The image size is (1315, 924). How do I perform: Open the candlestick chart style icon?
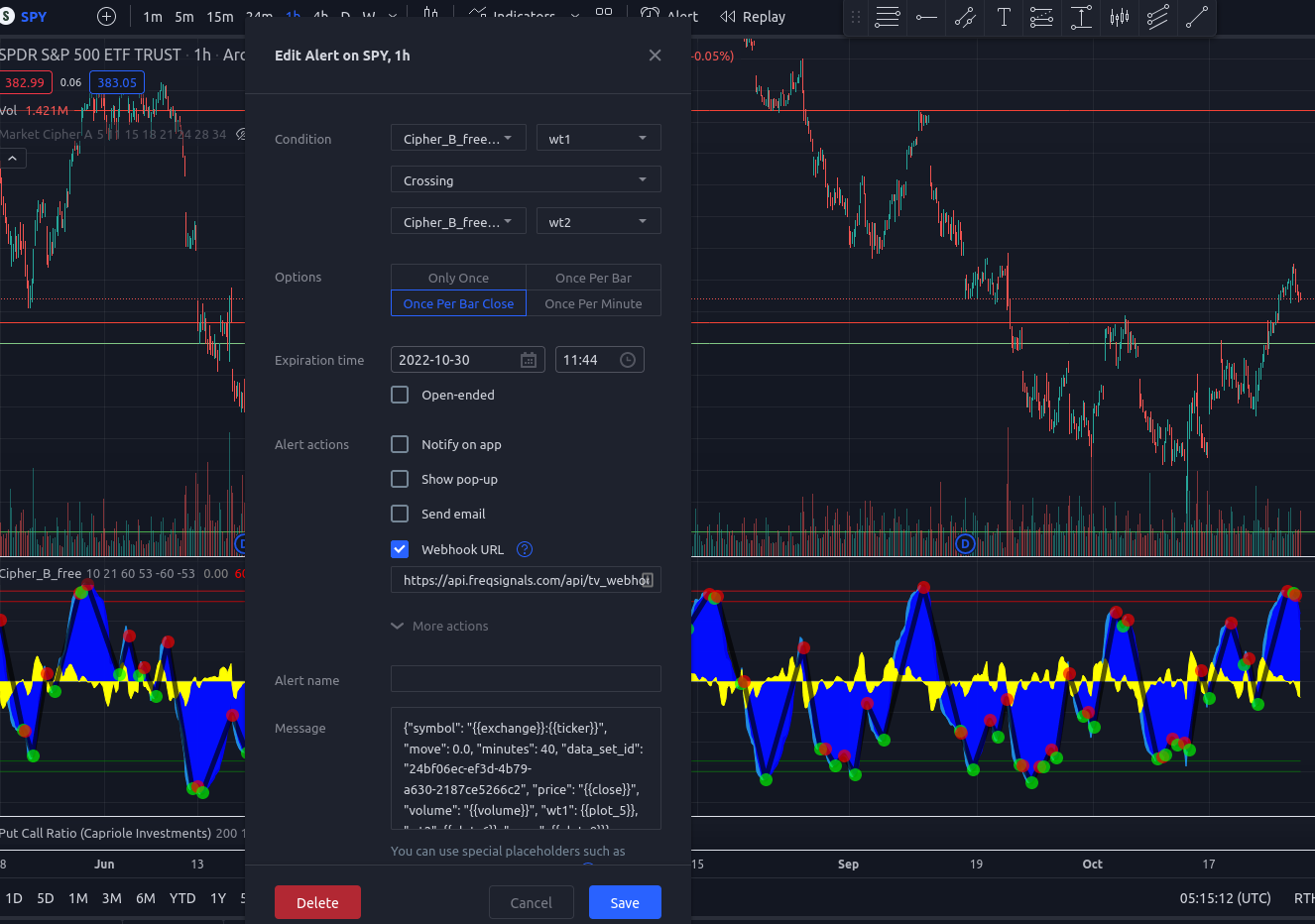[x=430, y=15]
